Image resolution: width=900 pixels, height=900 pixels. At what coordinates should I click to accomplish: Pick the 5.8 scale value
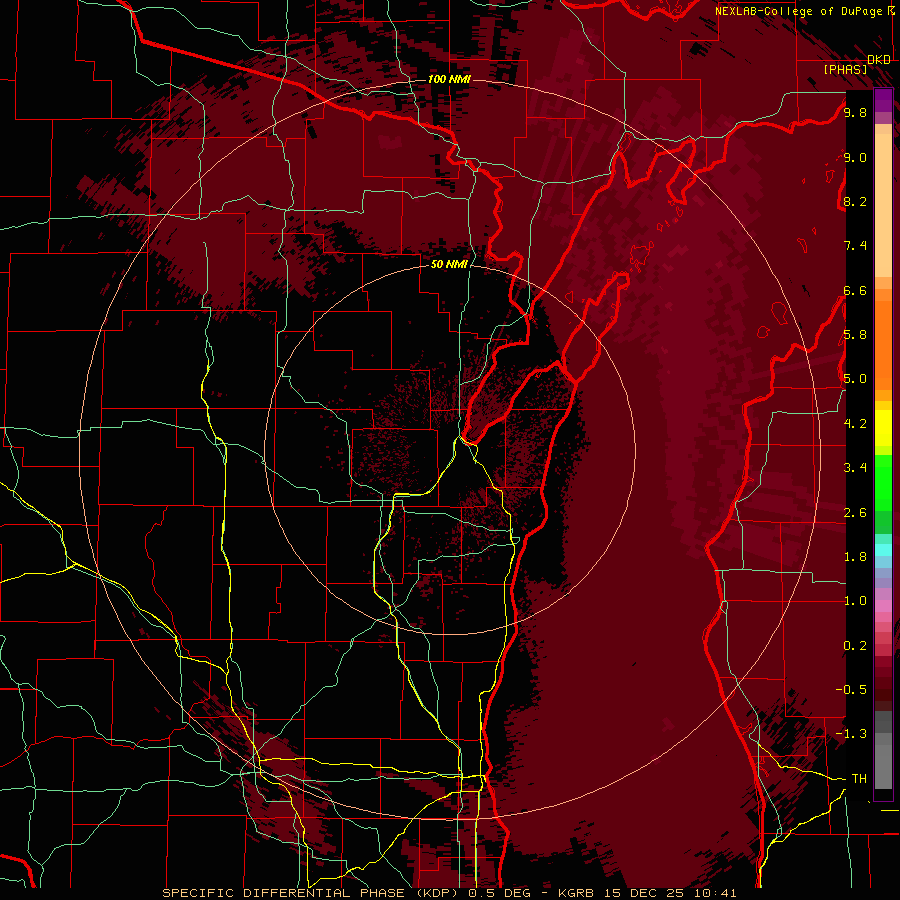tap(855, 334)
